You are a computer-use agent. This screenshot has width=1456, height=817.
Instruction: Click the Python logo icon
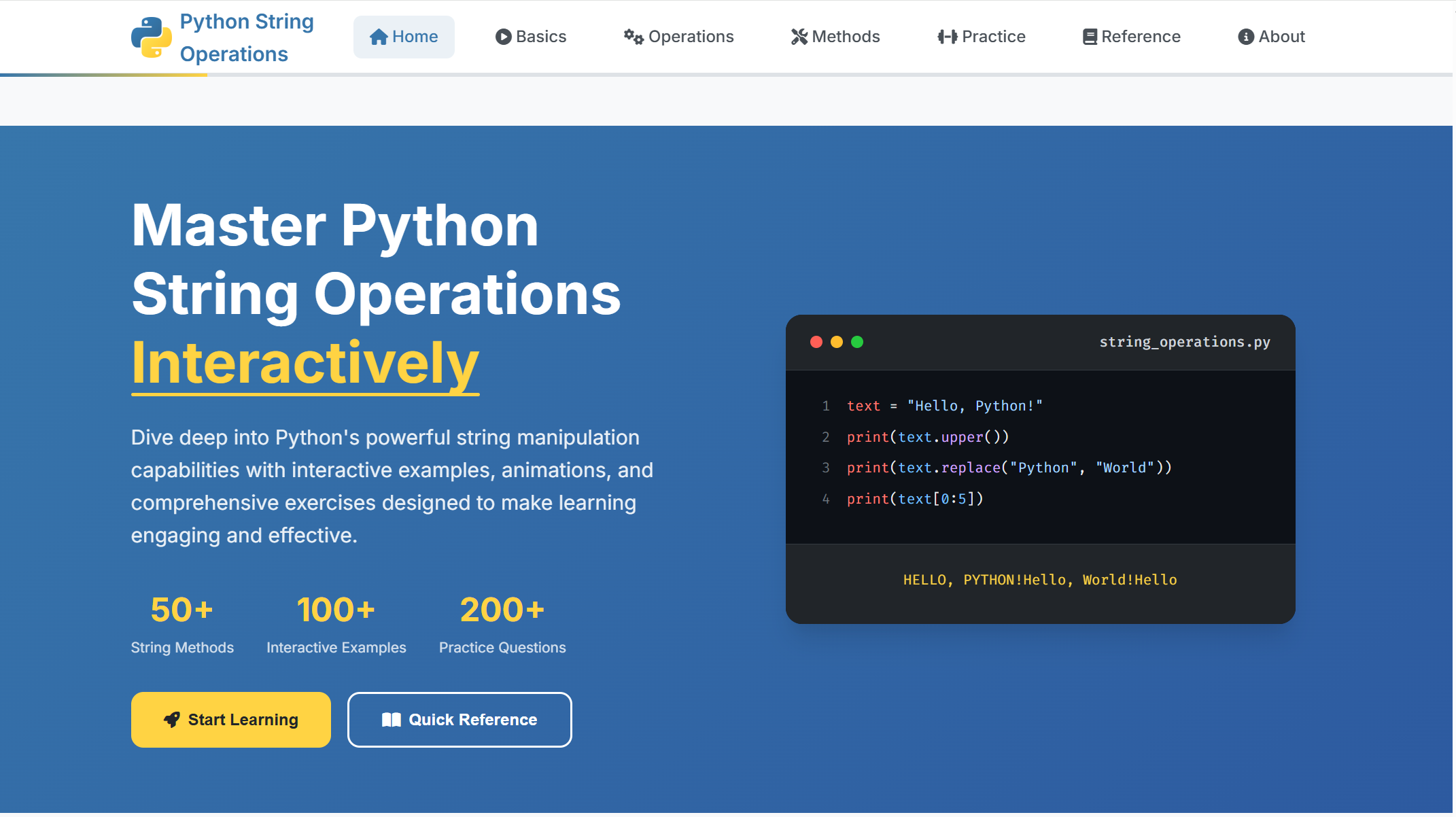click(x=151, y=37)
